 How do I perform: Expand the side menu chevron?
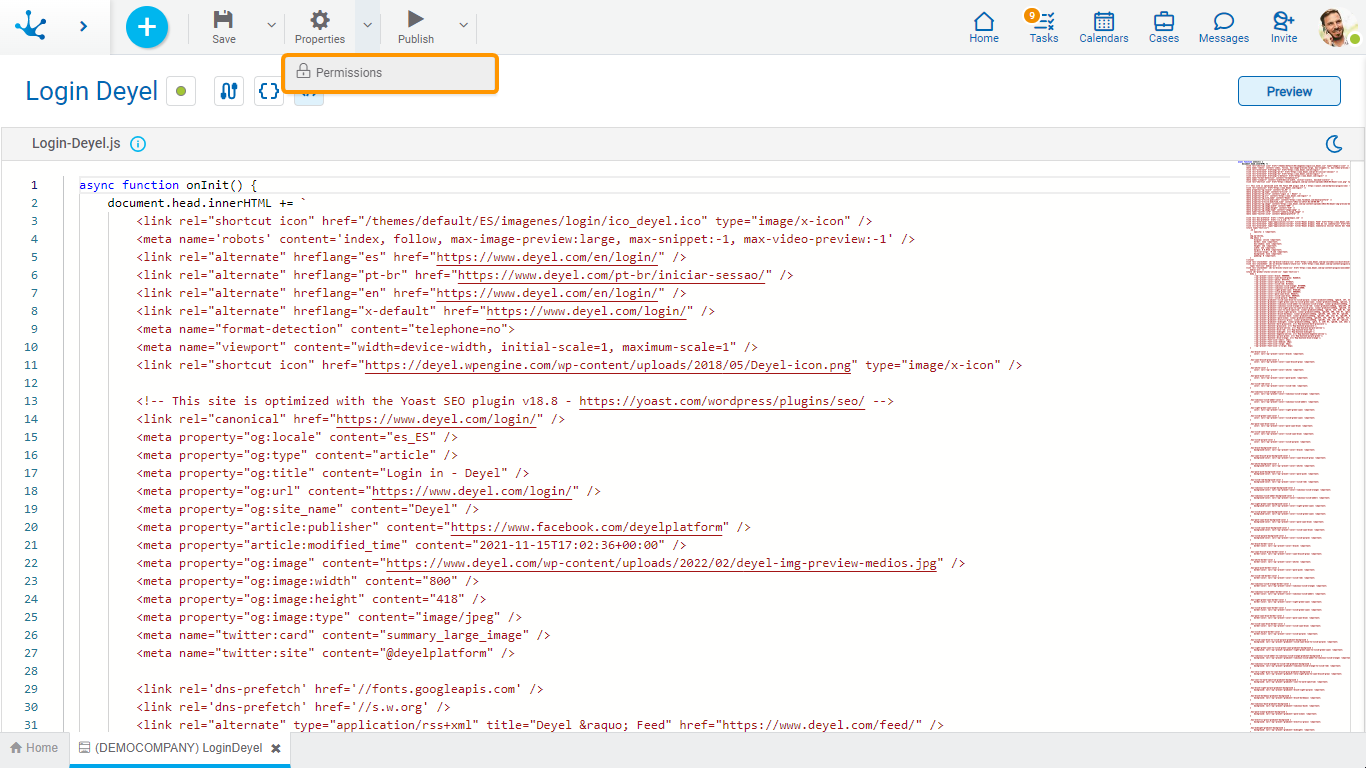click(83, 27)
